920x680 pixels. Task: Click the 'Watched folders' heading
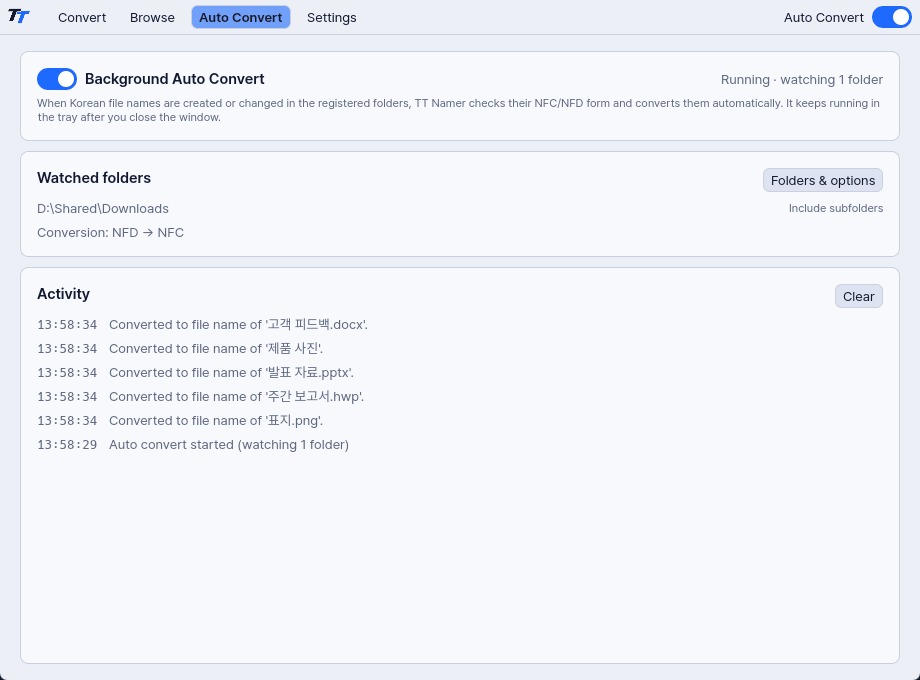coord(94,178)
